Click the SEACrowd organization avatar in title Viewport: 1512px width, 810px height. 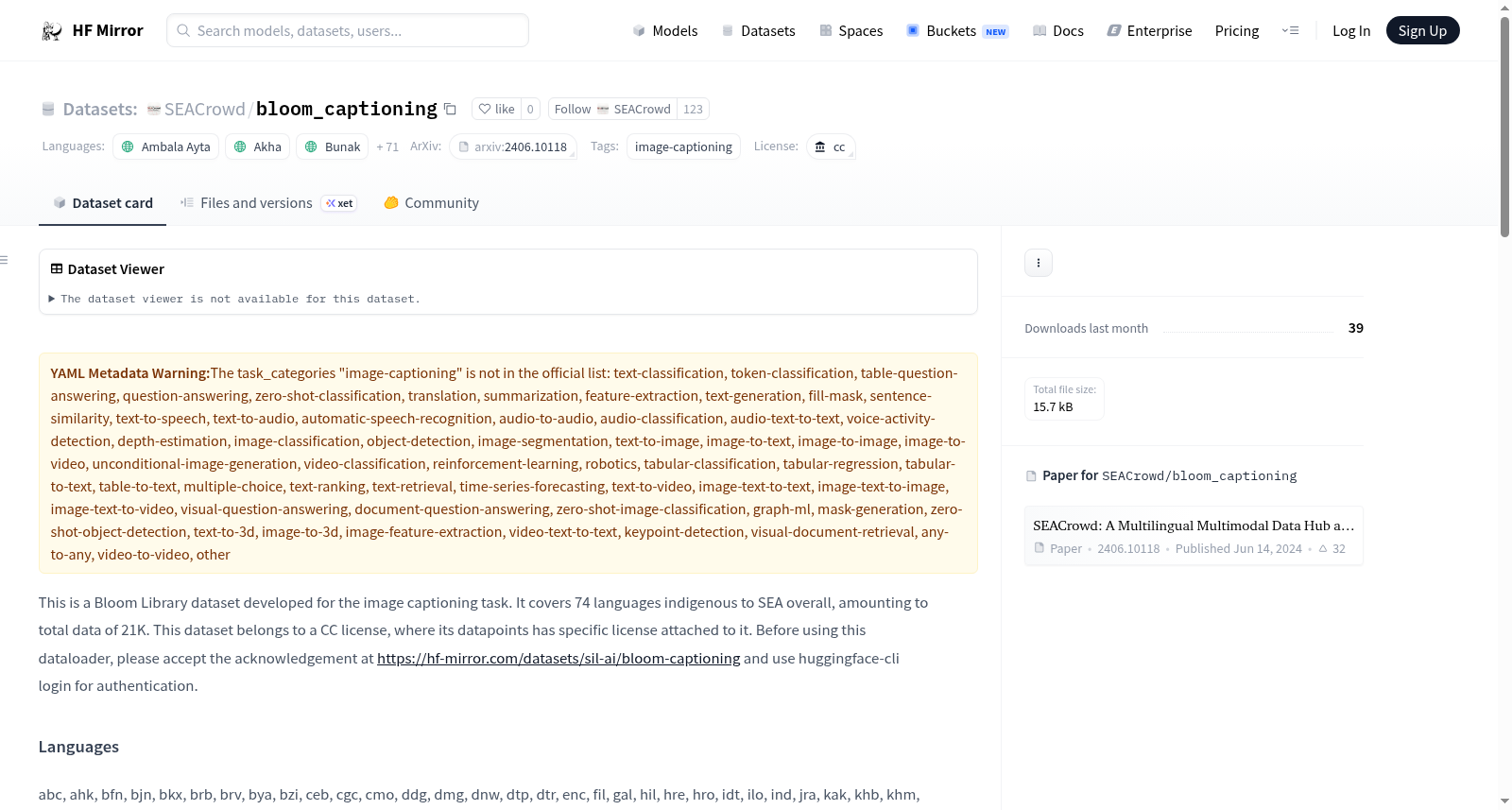click(x=154, y=110)
